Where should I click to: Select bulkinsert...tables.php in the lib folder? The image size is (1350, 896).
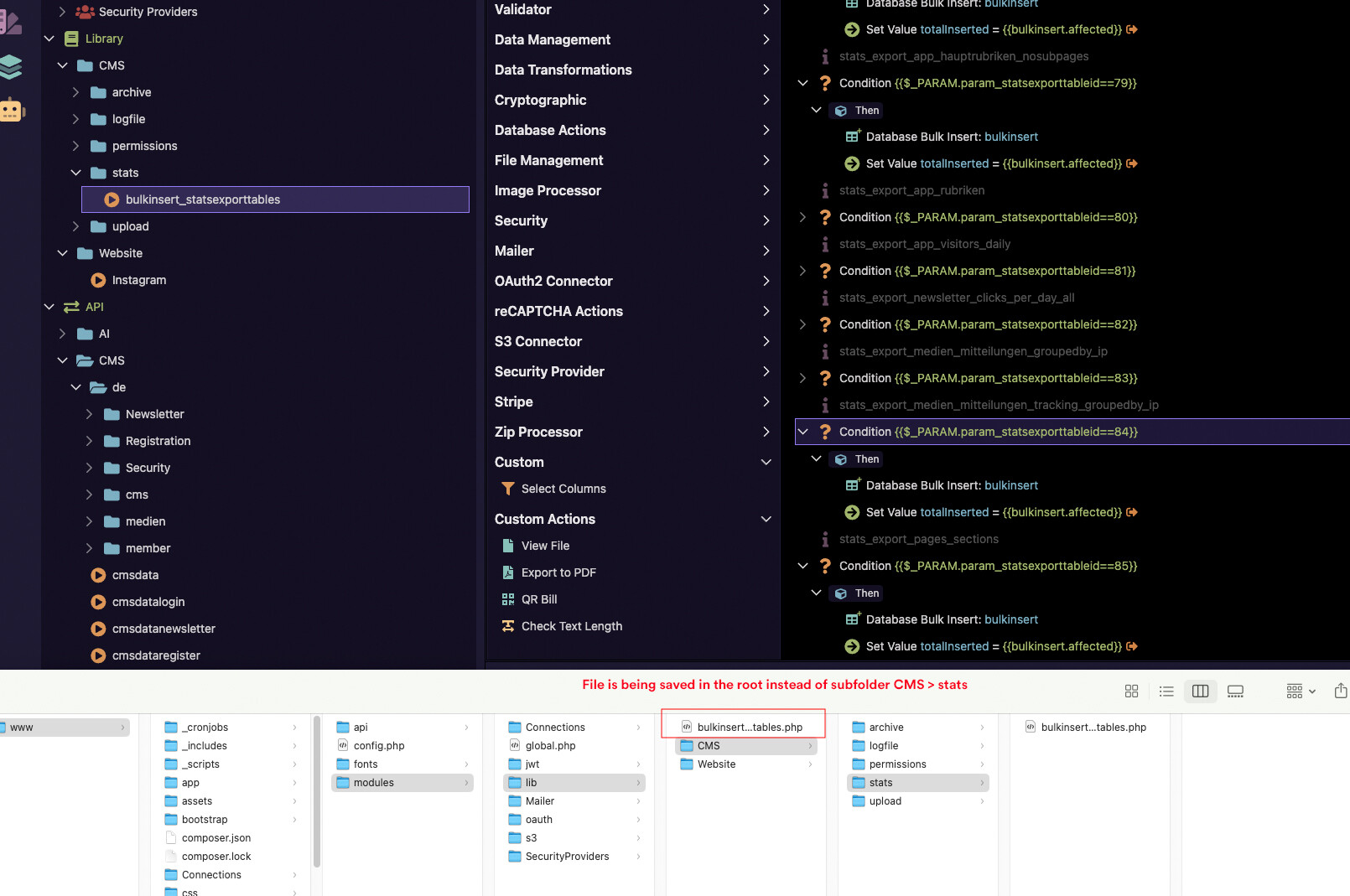pos(749,727)
